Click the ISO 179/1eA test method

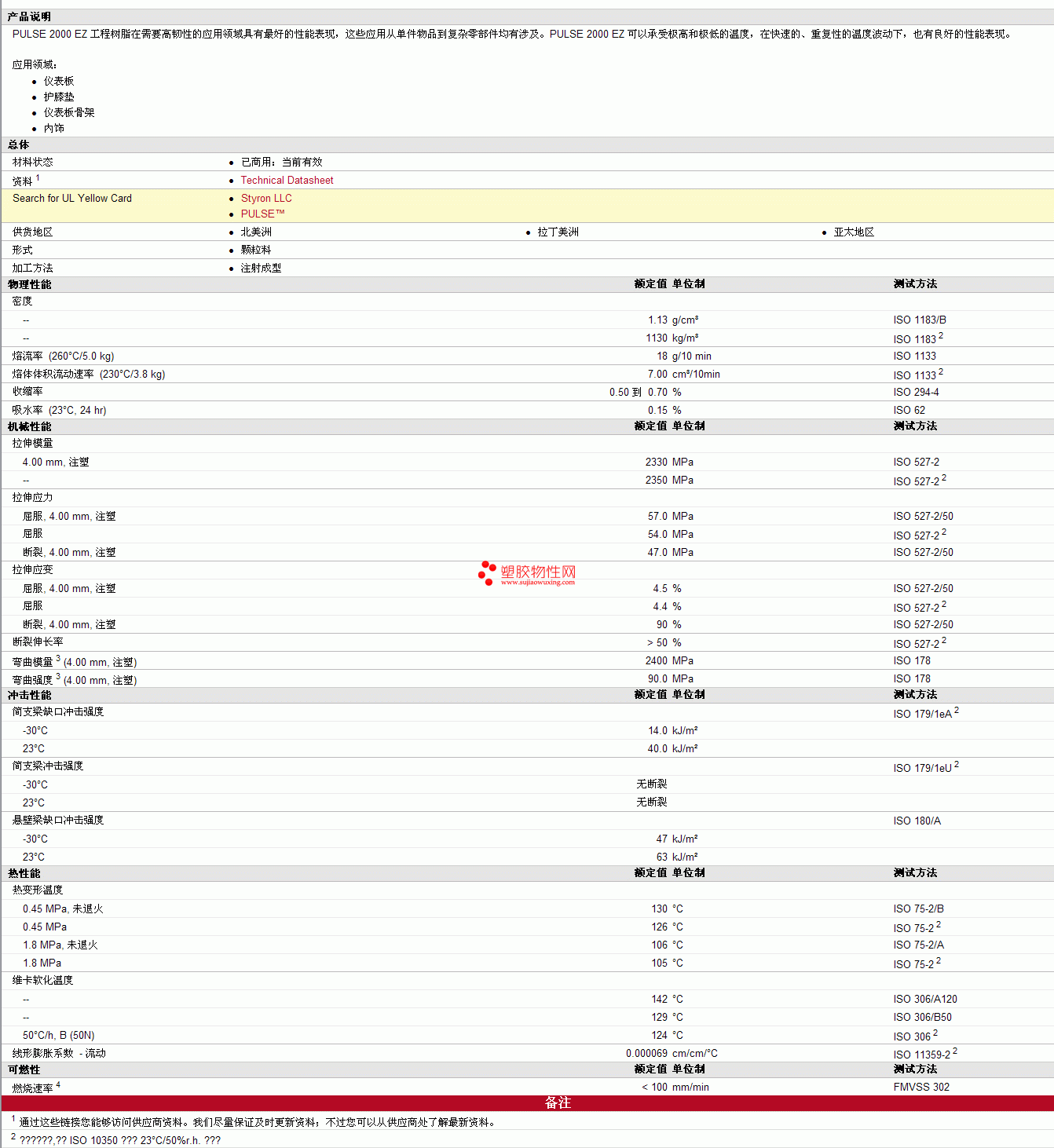pos(925,713)
